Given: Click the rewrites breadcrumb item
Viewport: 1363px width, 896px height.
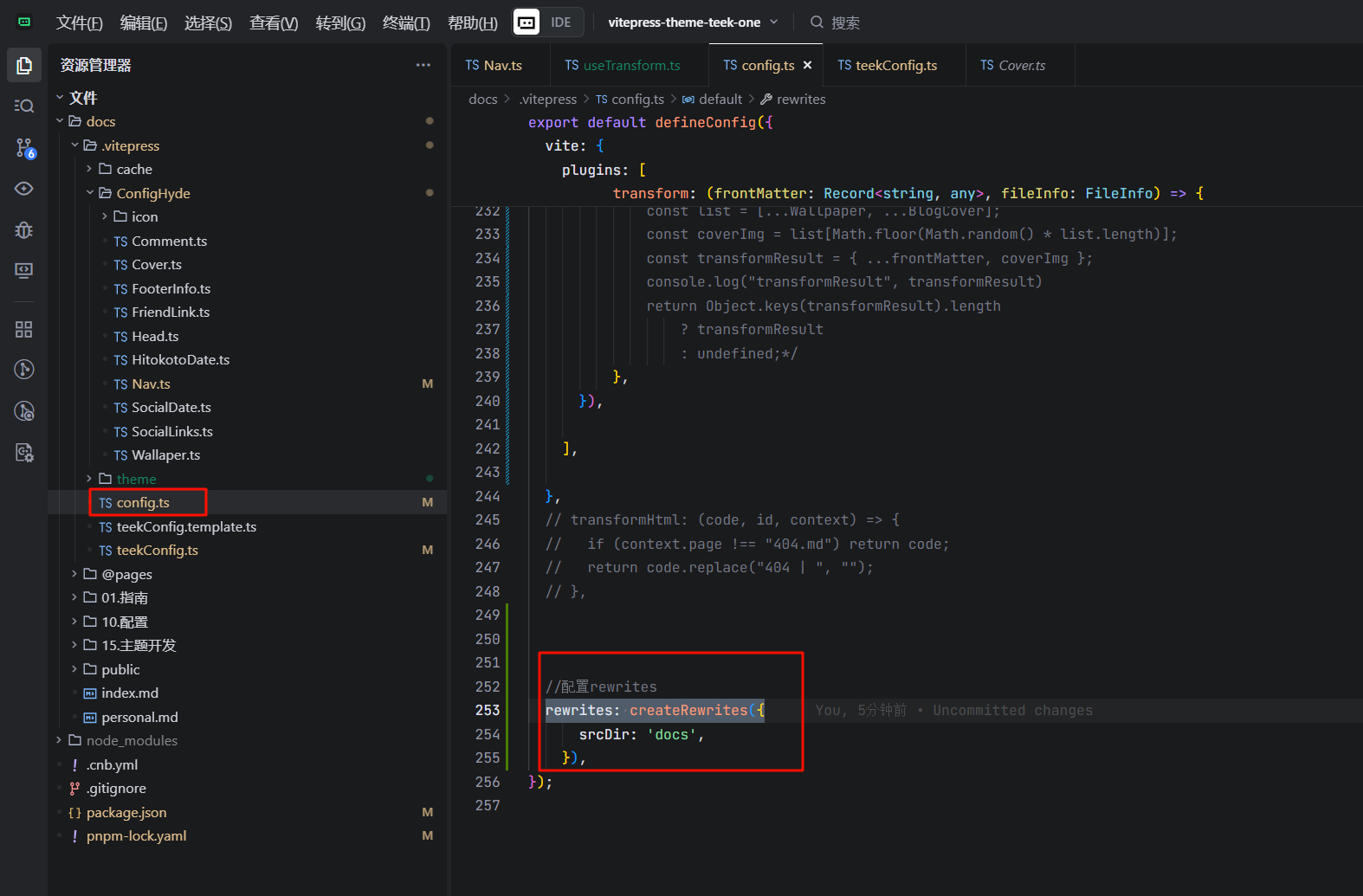Looking at the screenshot, I should point(800,100).
